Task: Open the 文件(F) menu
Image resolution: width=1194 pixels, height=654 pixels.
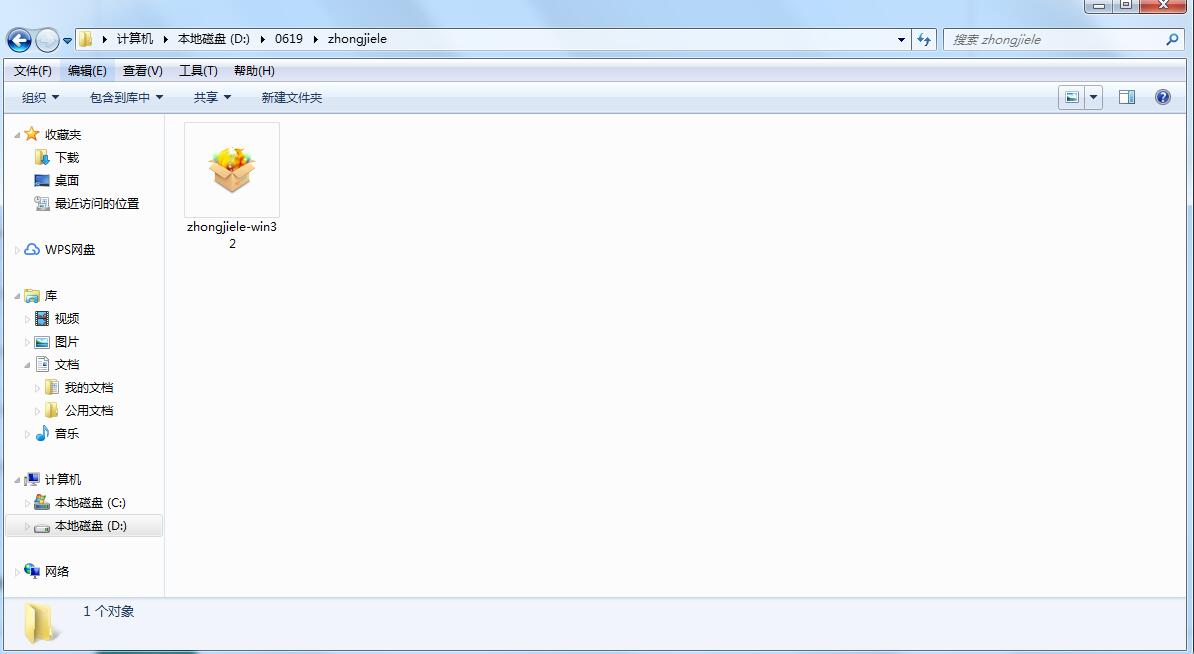Action: point(33,71)
